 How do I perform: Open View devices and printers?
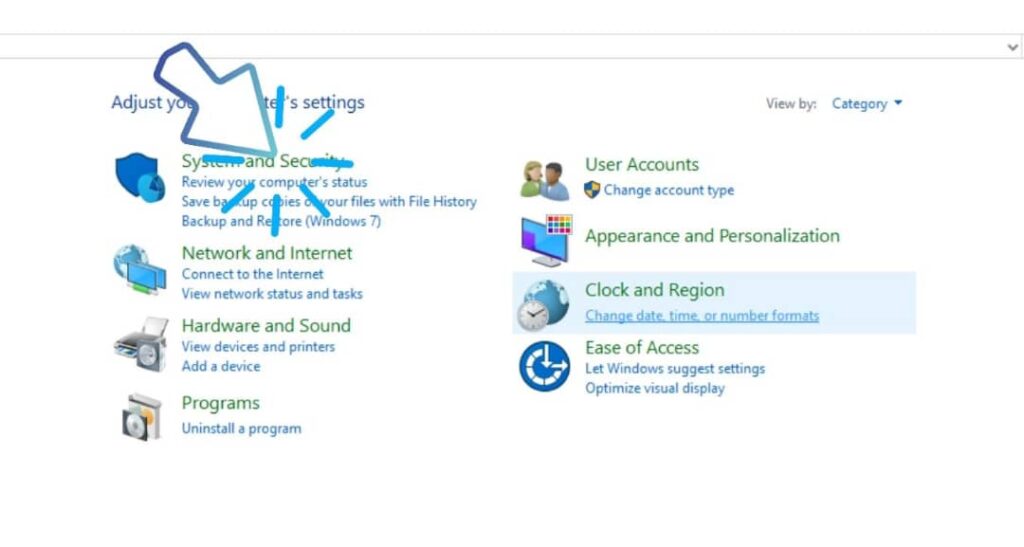[258, 347]
